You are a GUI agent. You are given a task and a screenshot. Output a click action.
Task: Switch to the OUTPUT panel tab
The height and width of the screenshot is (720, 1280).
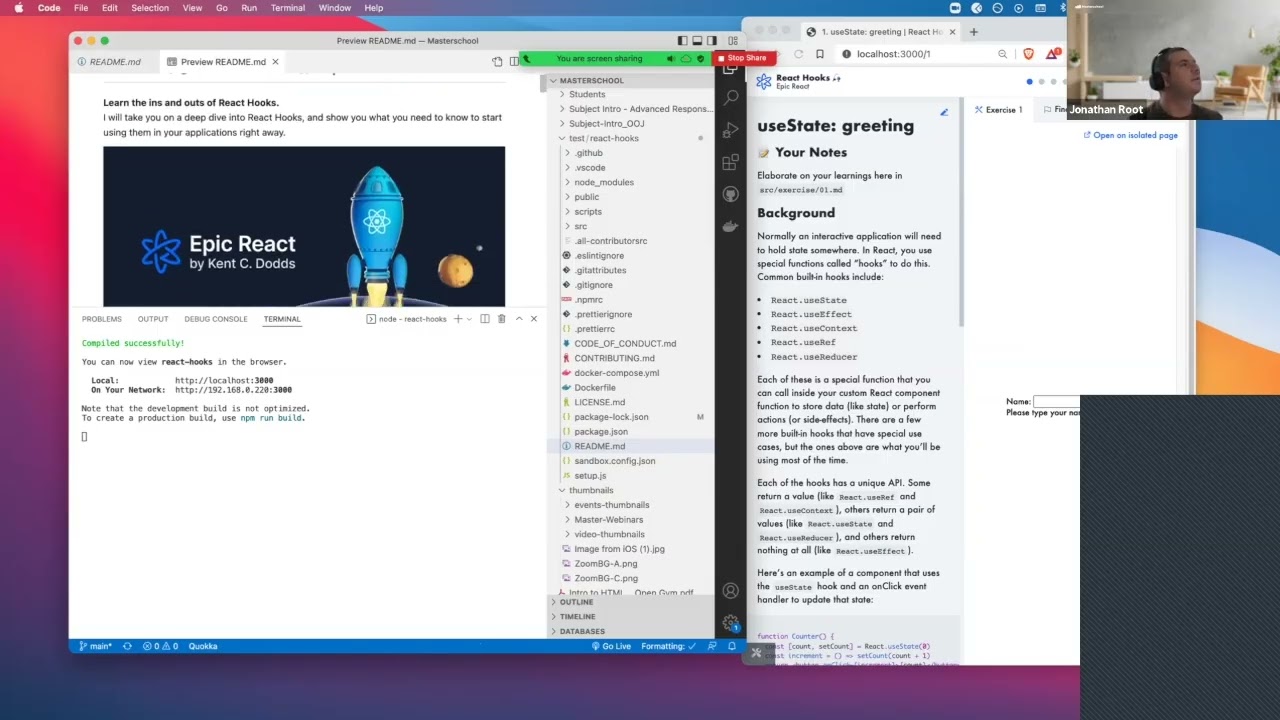click(x=153, y=319)
